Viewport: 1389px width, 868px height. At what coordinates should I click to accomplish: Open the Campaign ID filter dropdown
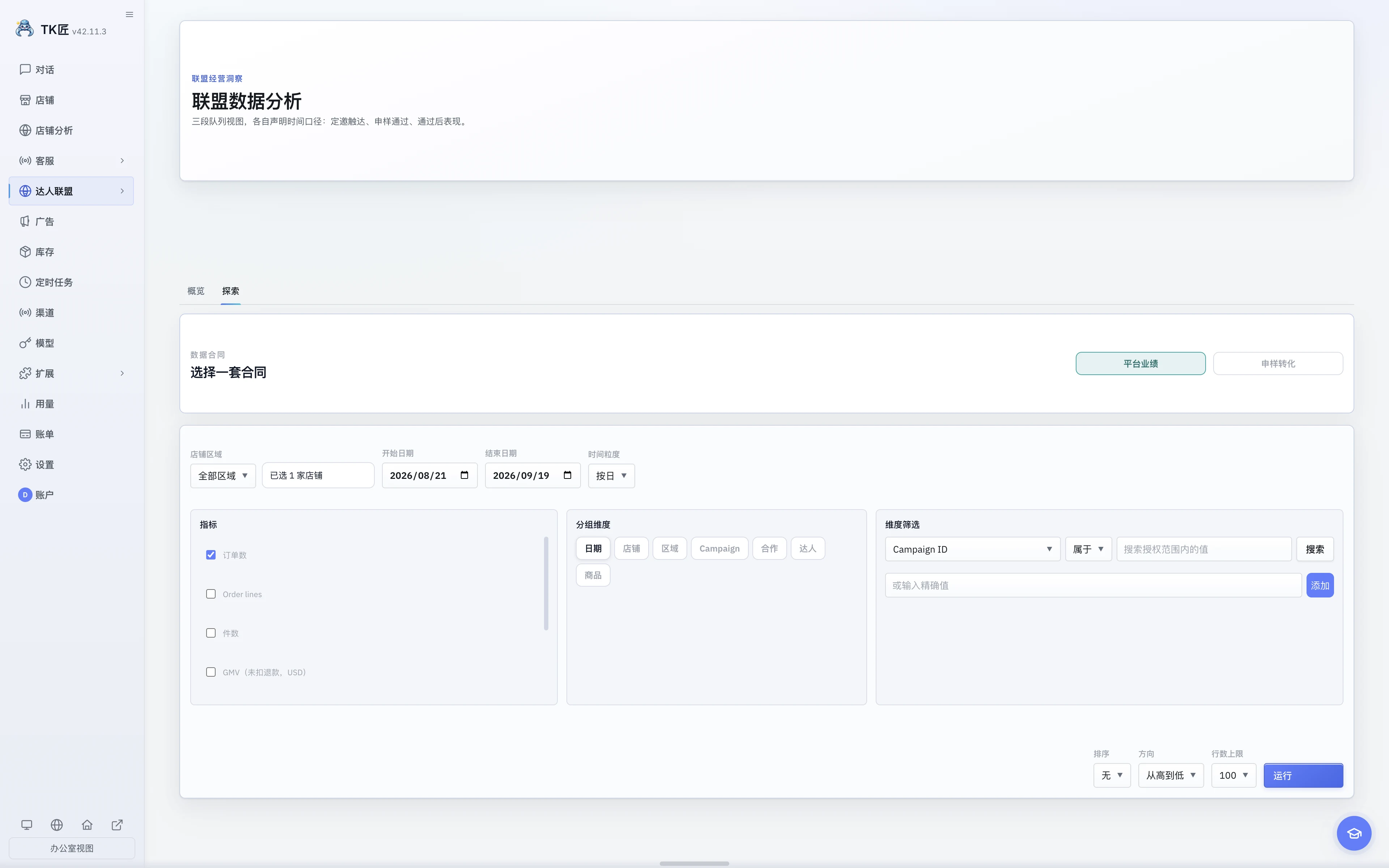coord(972,549)
